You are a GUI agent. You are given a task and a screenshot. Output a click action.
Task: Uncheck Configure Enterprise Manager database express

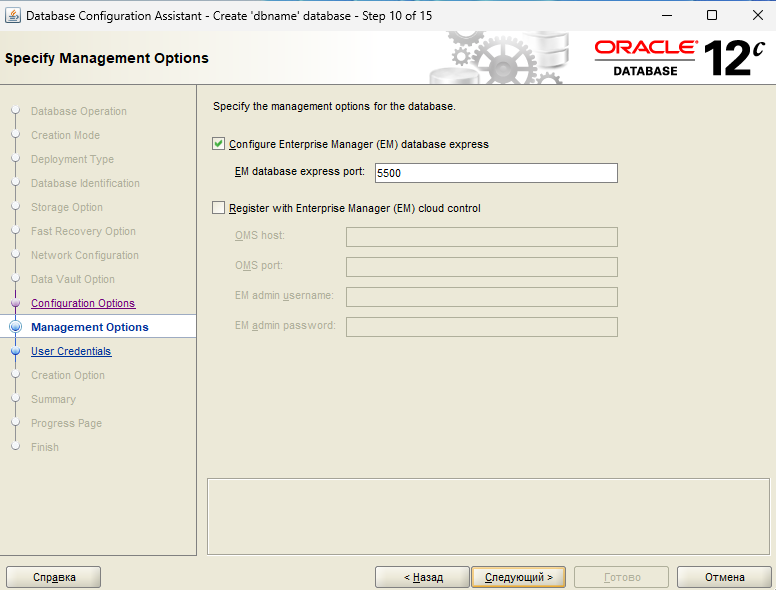pos(218,144)
